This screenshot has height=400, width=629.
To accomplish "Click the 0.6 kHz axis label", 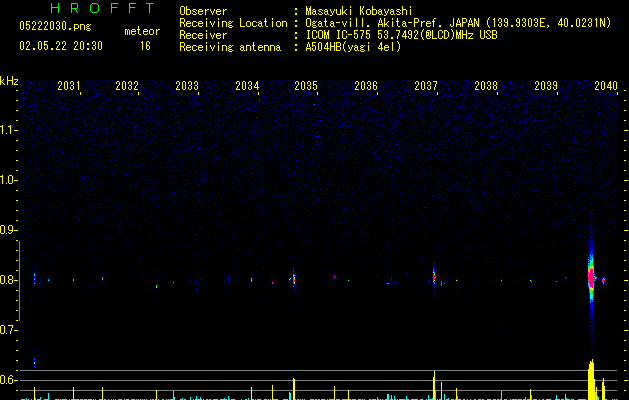I will click(x=7, y=380).
